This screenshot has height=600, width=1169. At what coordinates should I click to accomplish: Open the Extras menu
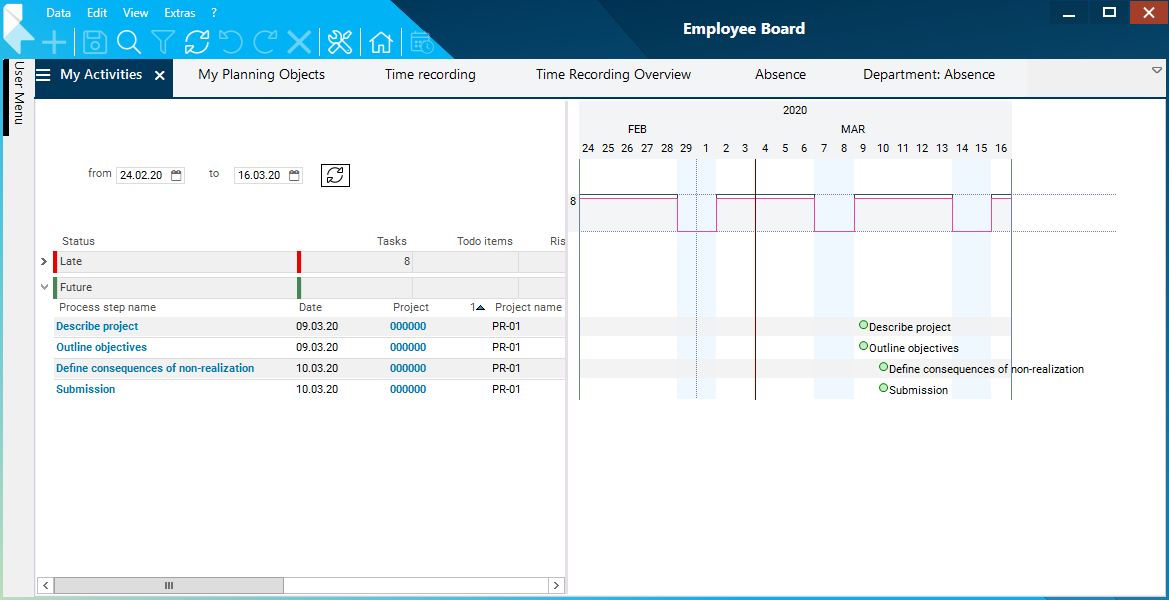(180, 13)
